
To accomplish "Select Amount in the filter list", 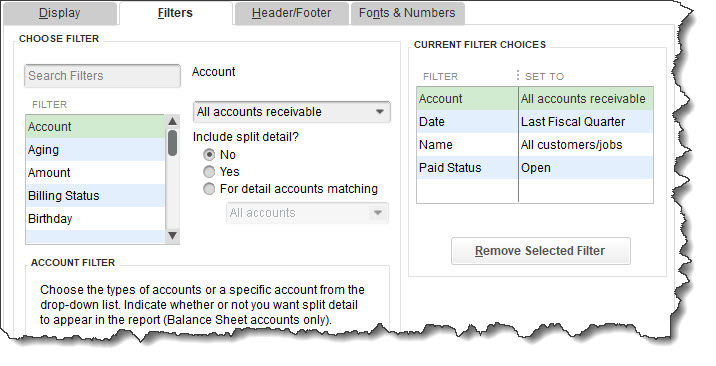I will pyautogui.click(x=95, y=173).
